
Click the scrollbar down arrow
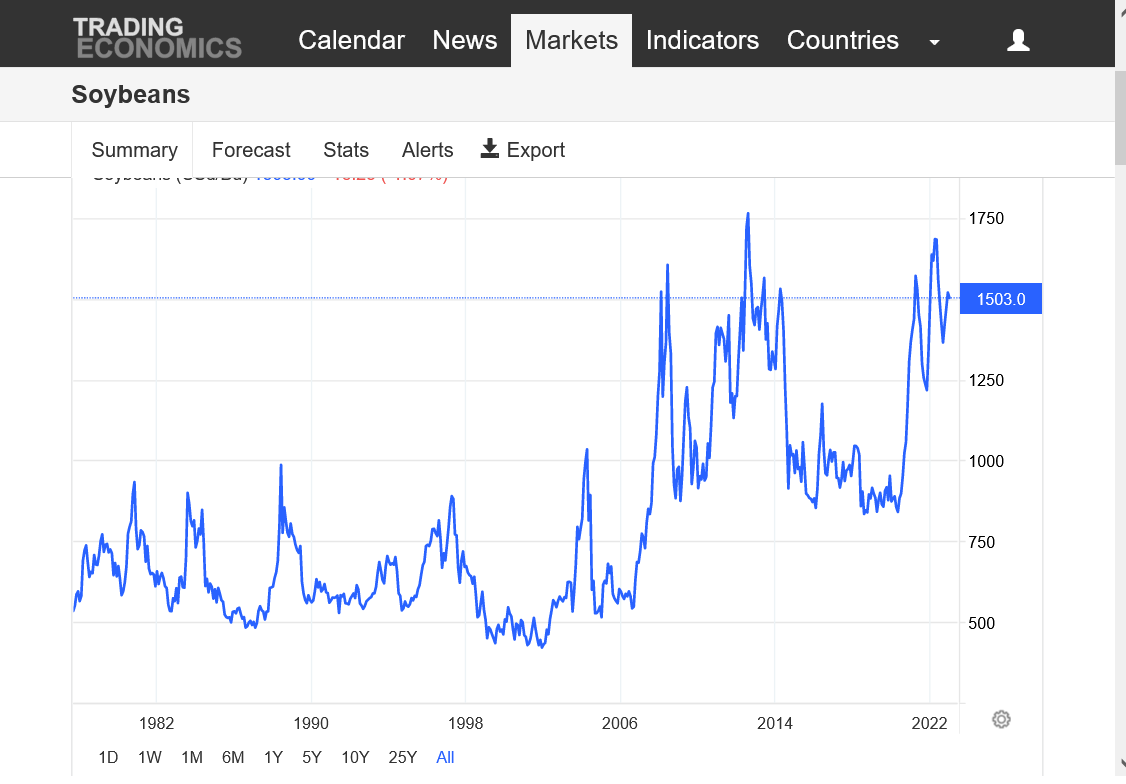pyautogui.click(x=1120, y=765)
